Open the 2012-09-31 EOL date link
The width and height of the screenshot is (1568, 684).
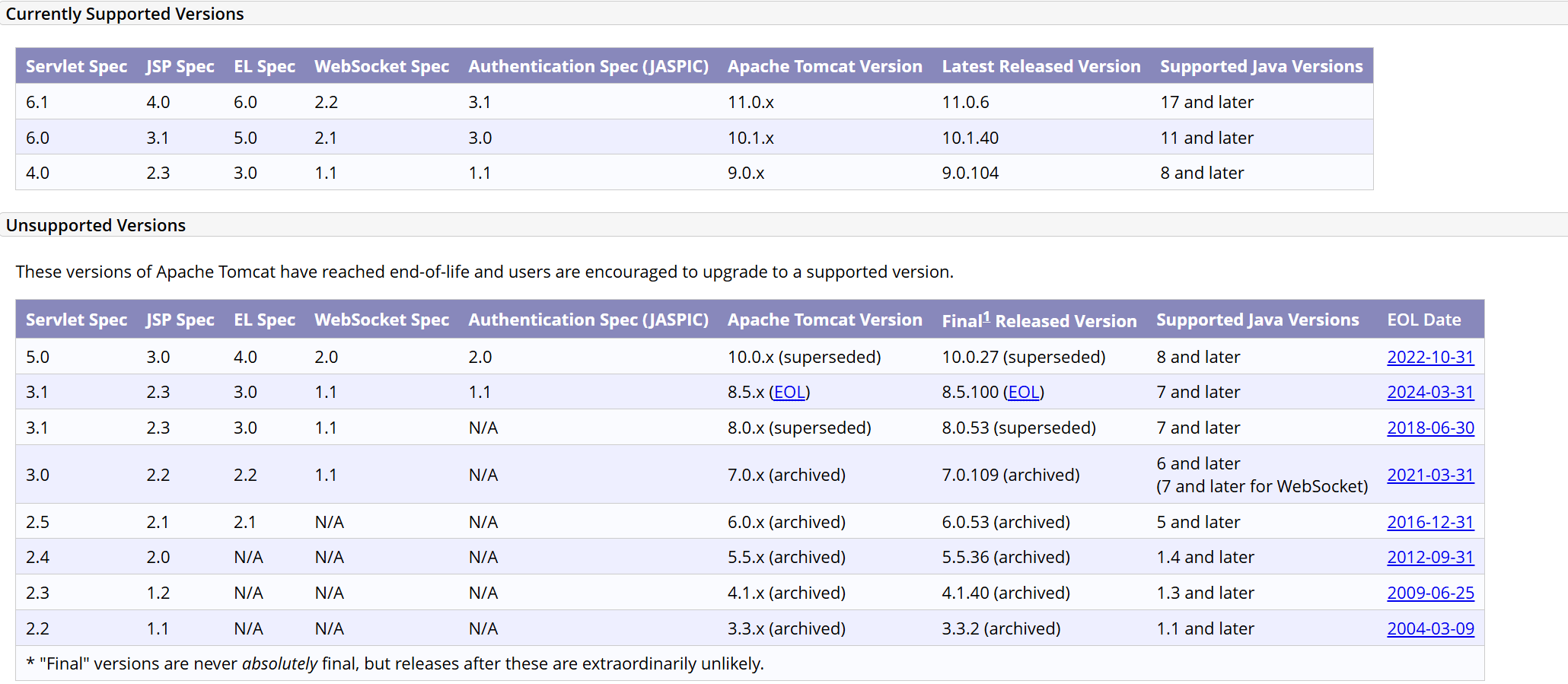pos(1430,557)
